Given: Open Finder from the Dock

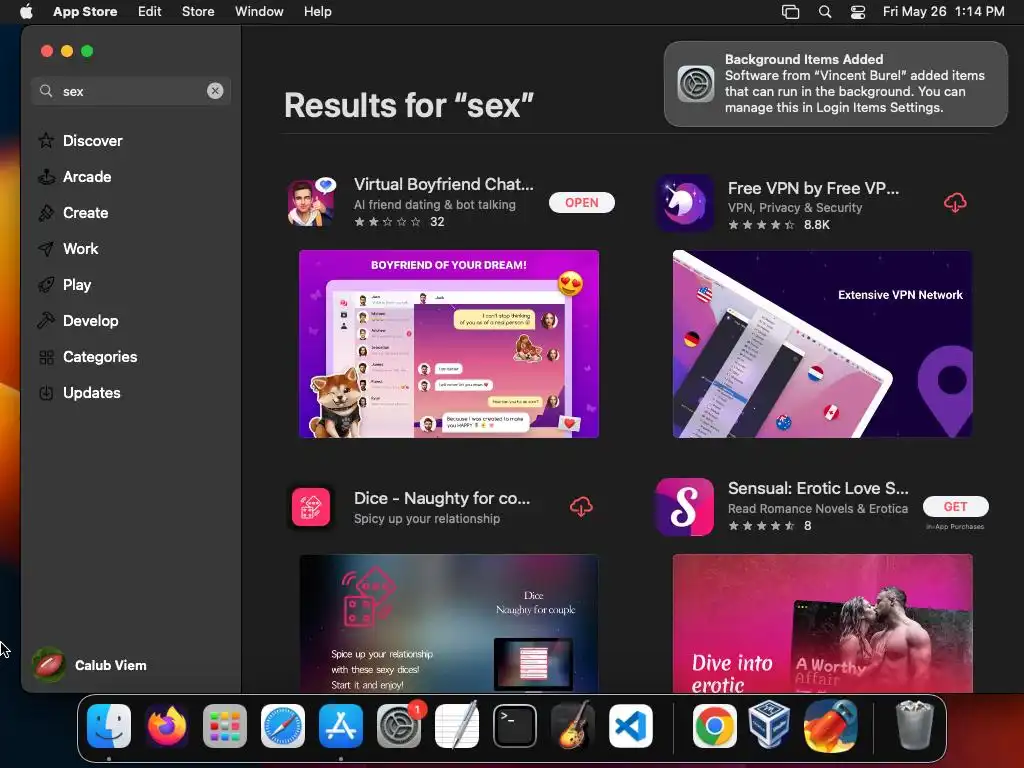Looking at the screenshot, I should [x=108, y=725].
